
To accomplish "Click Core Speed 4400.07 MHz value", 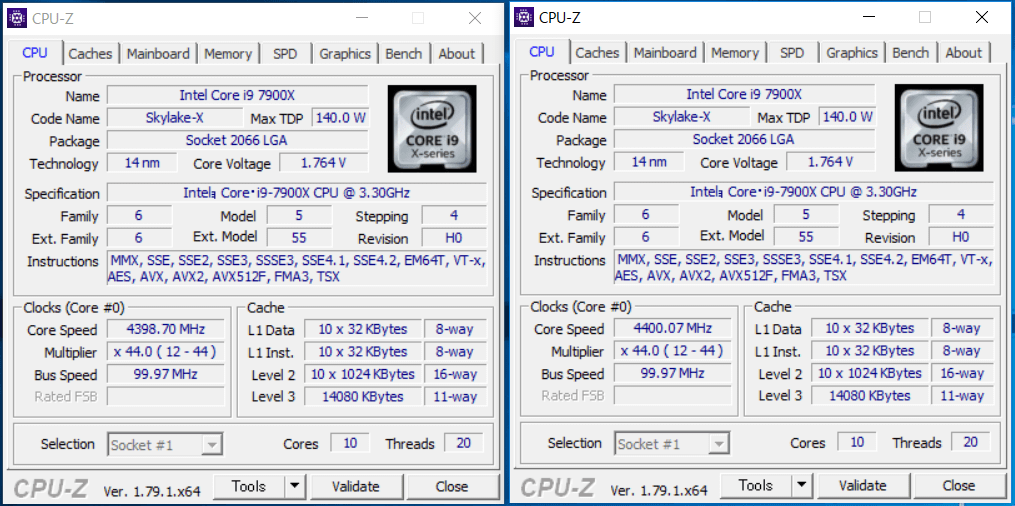I will (672, 329).
